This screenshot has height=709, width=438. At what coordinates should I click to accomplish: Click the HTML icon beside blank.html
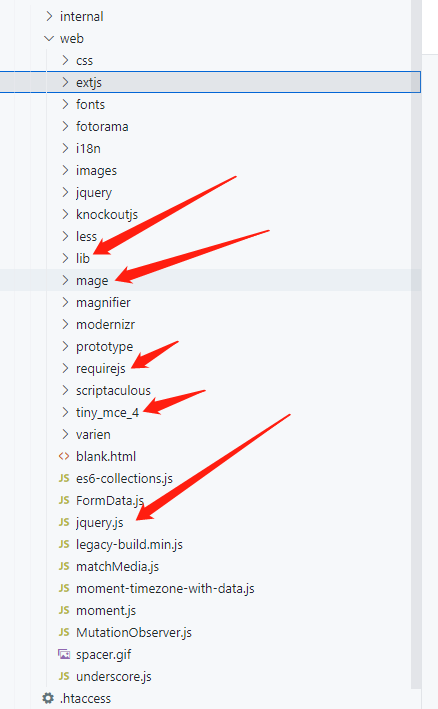point(64,456)
